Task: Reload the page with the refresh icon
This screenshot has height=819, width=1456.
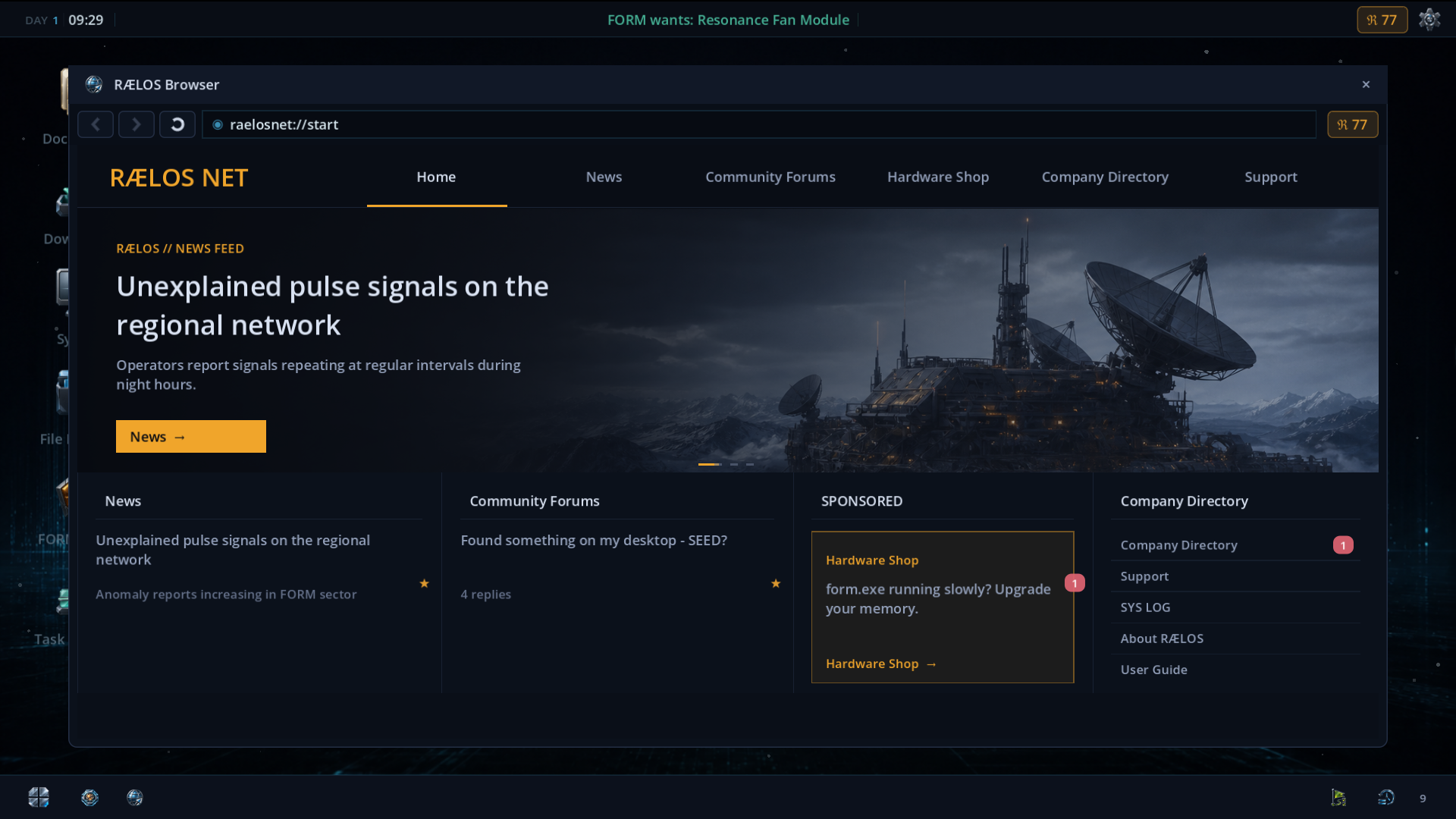Action: point(177,124)
